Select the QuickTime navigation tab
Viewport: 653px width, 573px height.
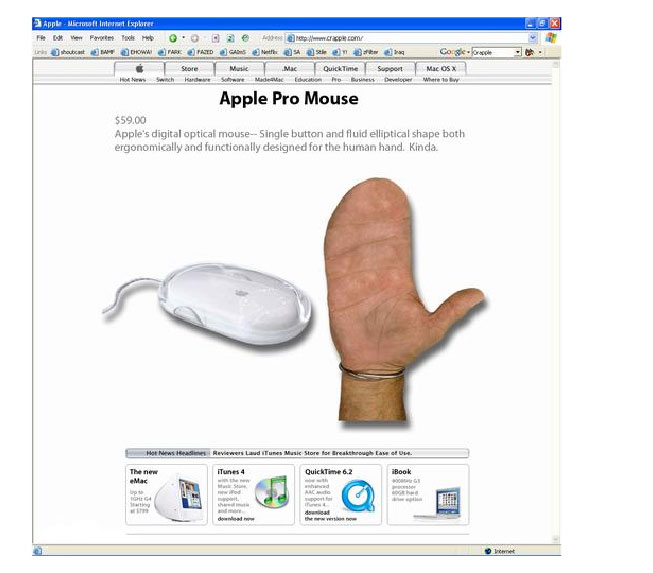point(340,69)
